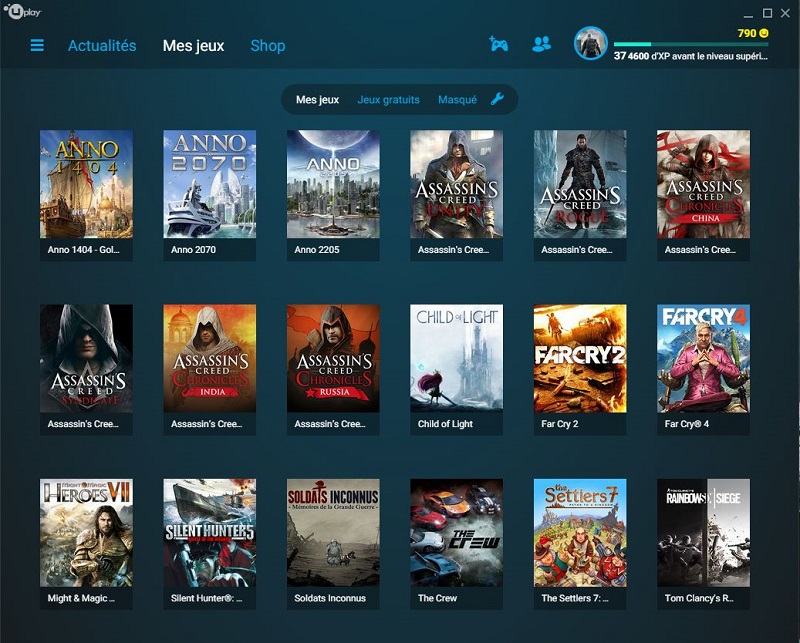800x643 pixels.
Task: Open the Rainbow Six Siege cover
Action: [704, 533]
